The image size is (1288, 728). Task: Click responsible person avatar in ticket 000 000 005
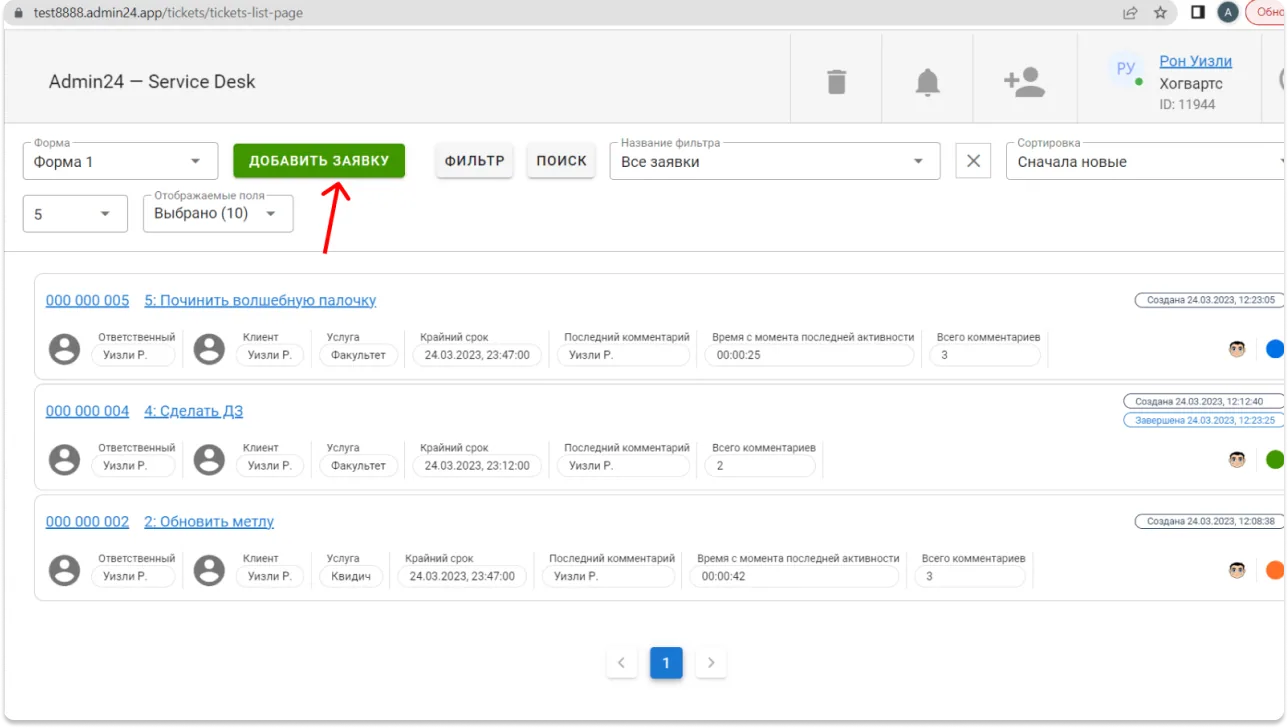(65, 349)
